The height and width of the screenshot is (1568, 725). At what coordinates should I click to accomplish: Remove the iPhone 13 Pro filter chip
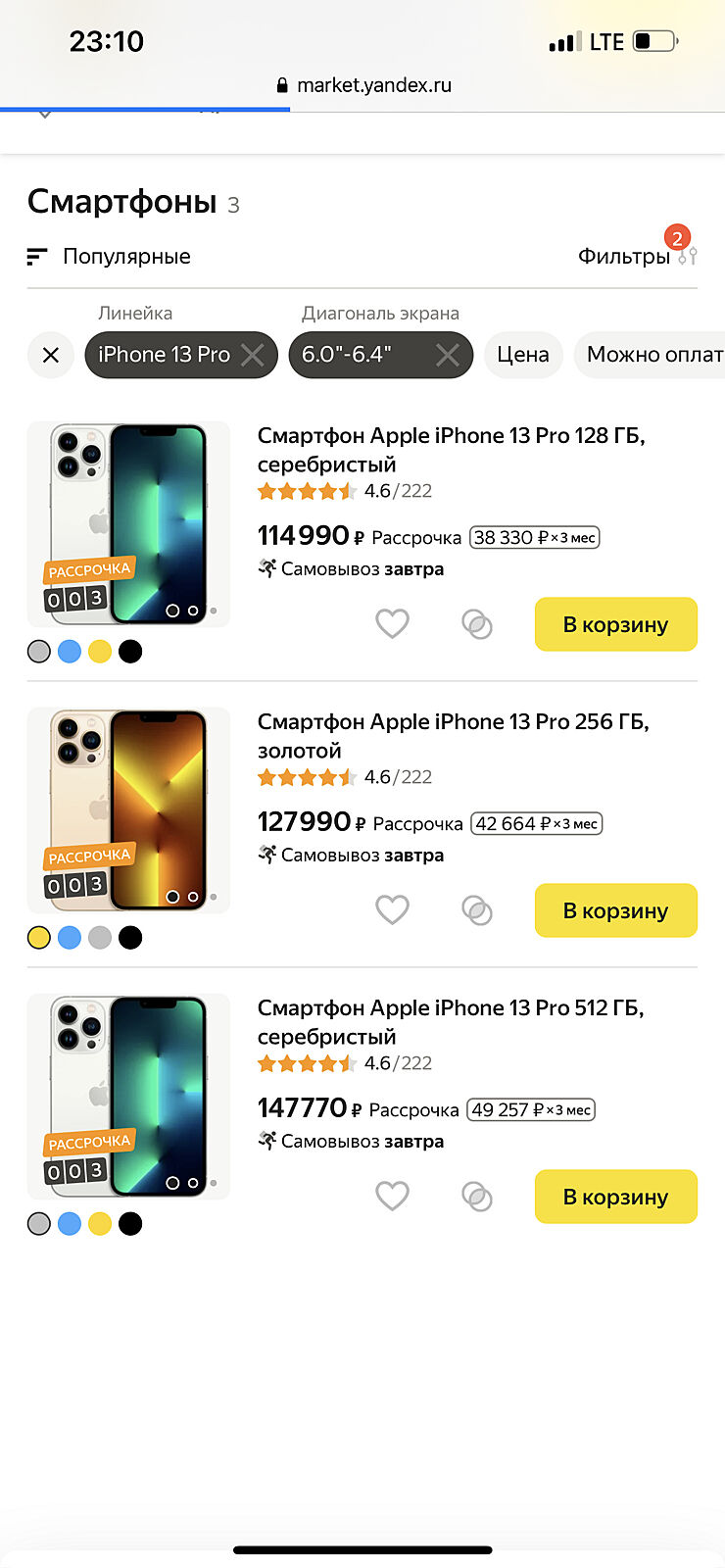point(253,355)
